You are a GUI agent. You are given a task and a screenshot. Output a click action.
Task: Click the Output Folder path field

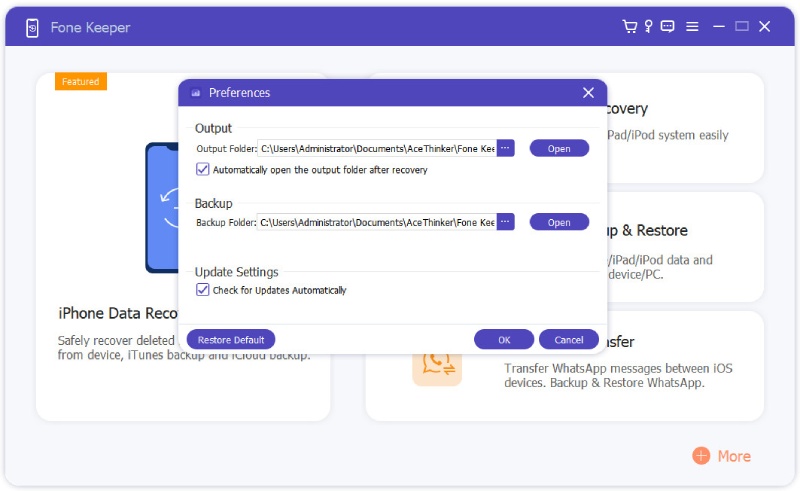(x=376, y=148)
